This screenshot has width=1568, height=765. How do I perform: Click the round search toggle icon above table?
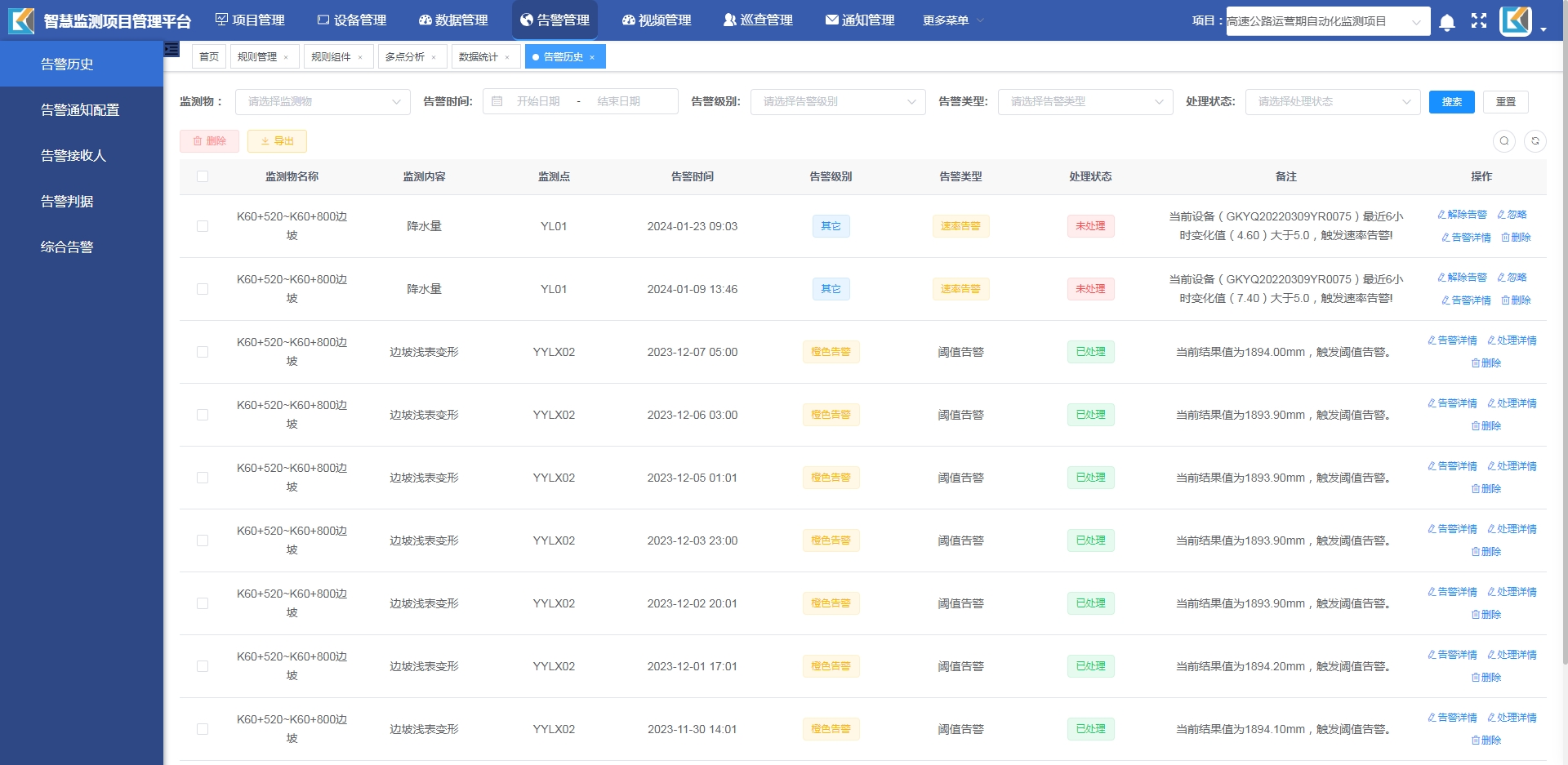[x=1503, y=141]
